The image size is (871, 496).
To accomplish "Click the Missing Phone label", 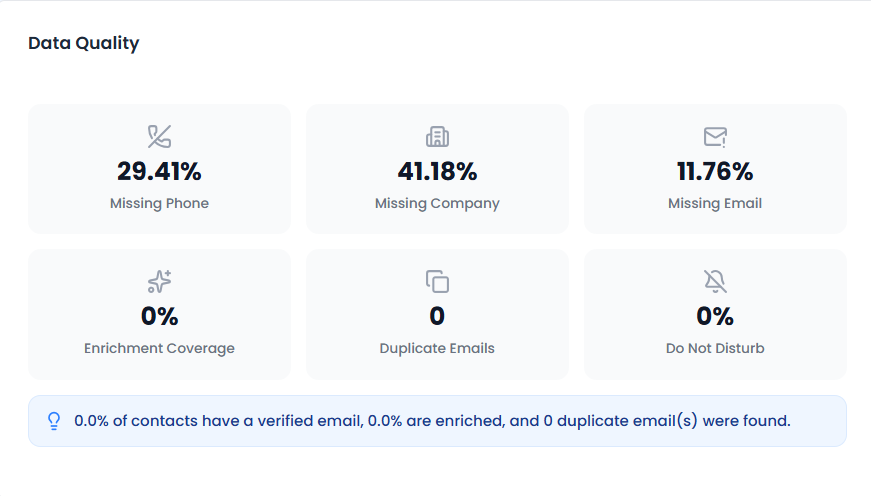I will pyautogui.click(x=159, y=203).
